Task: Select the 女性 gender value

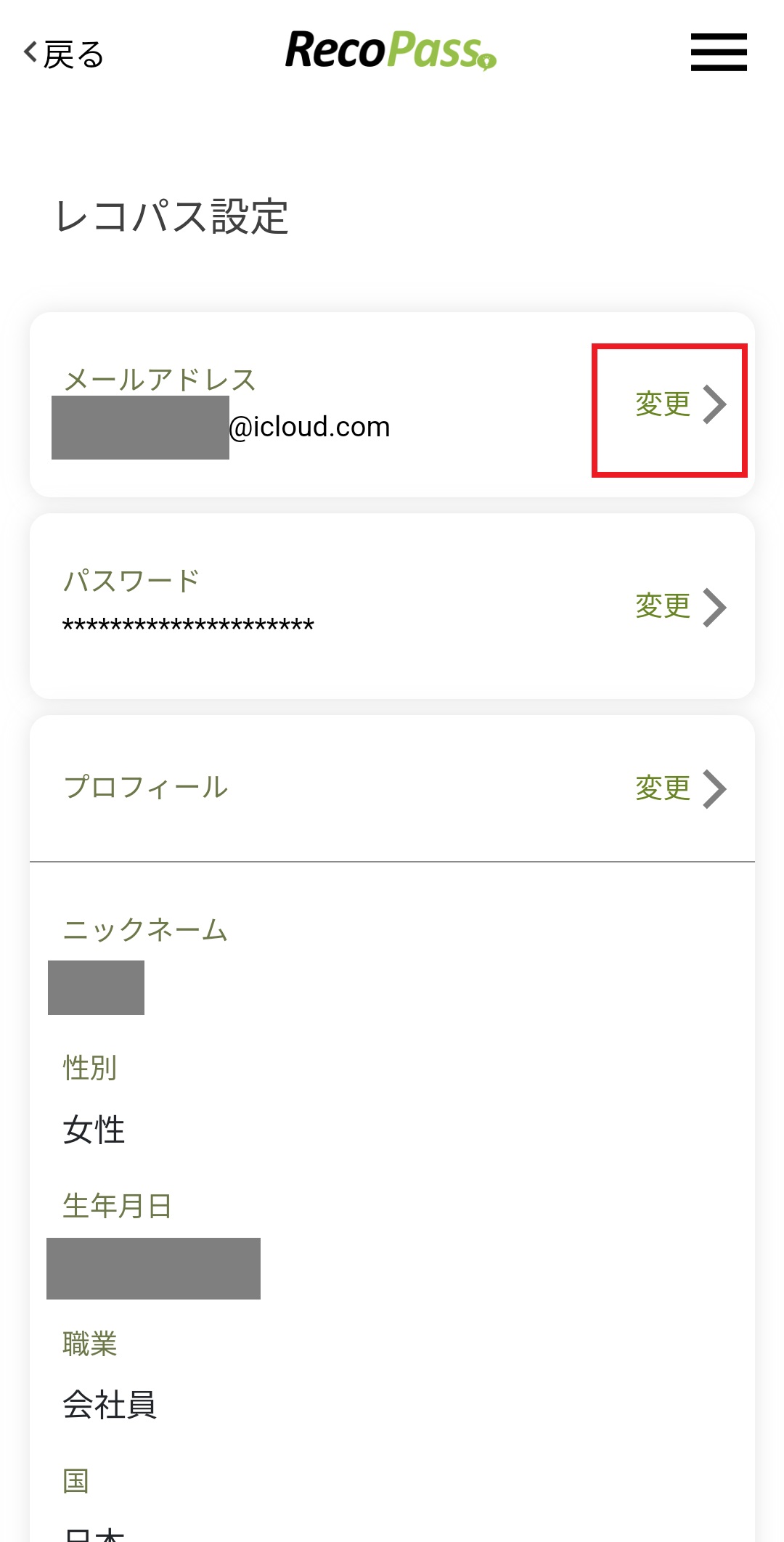Action: (94, 1130)
